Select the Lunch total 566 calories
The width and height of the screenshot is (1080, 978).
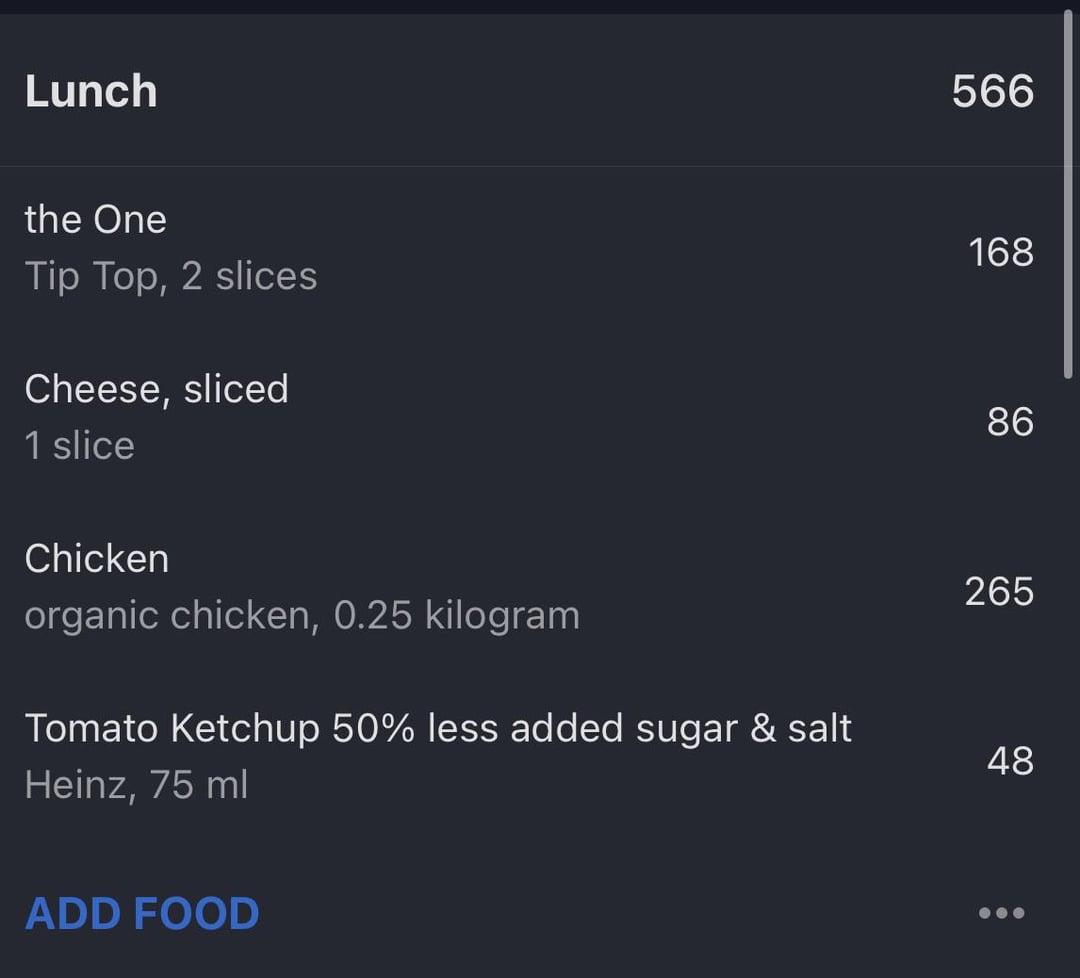coord(993,91)
